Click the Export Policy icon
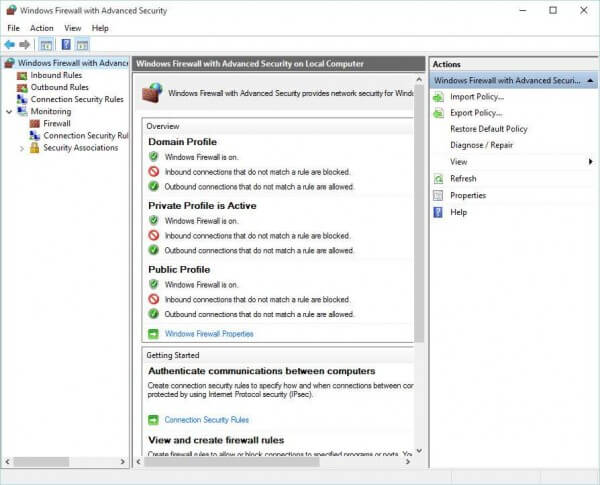The height and width of the screenshot is (485, 600). (438, 113)
